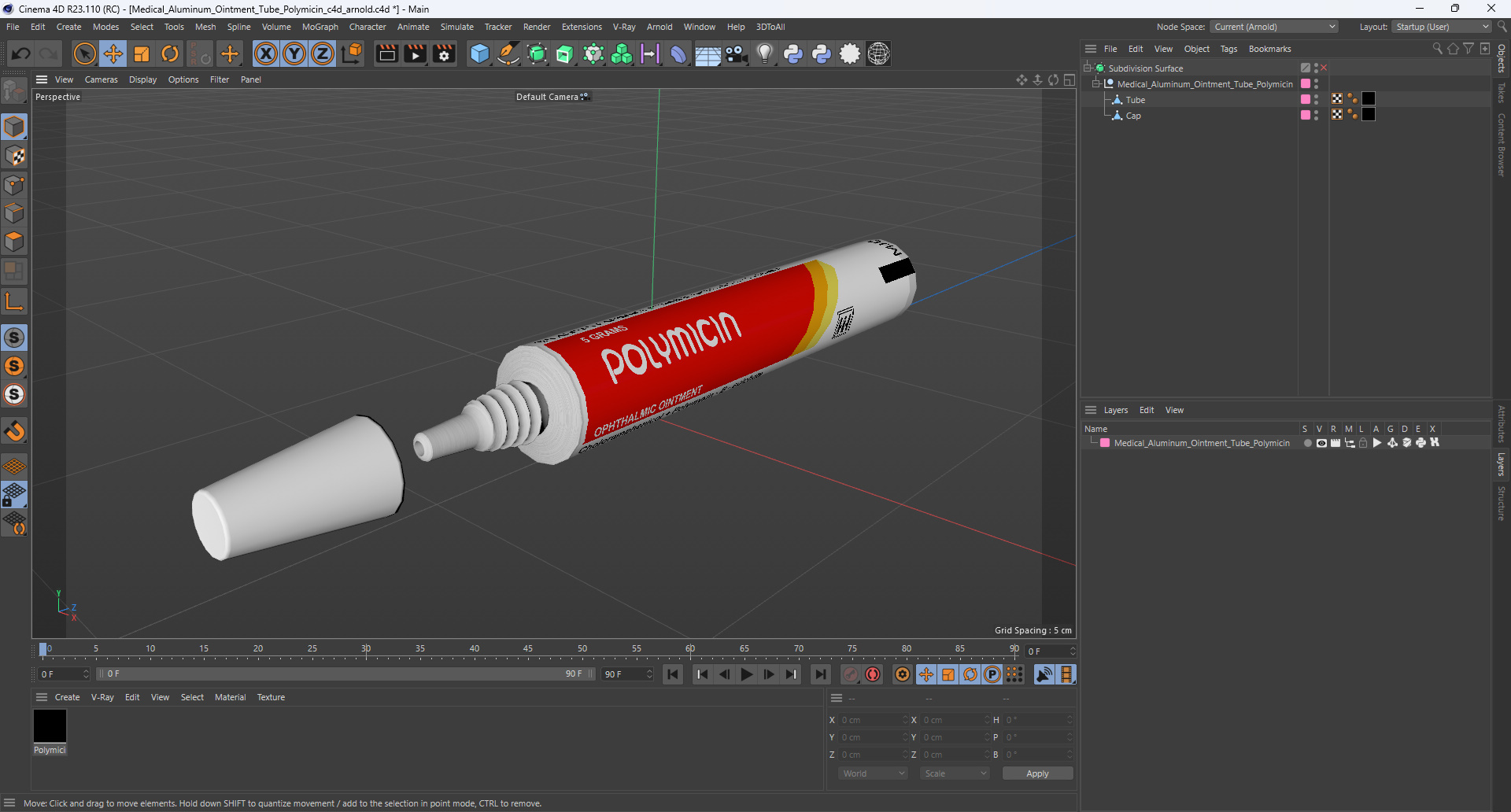
Task: Click the Tube object material tag
Action: 1369,99
